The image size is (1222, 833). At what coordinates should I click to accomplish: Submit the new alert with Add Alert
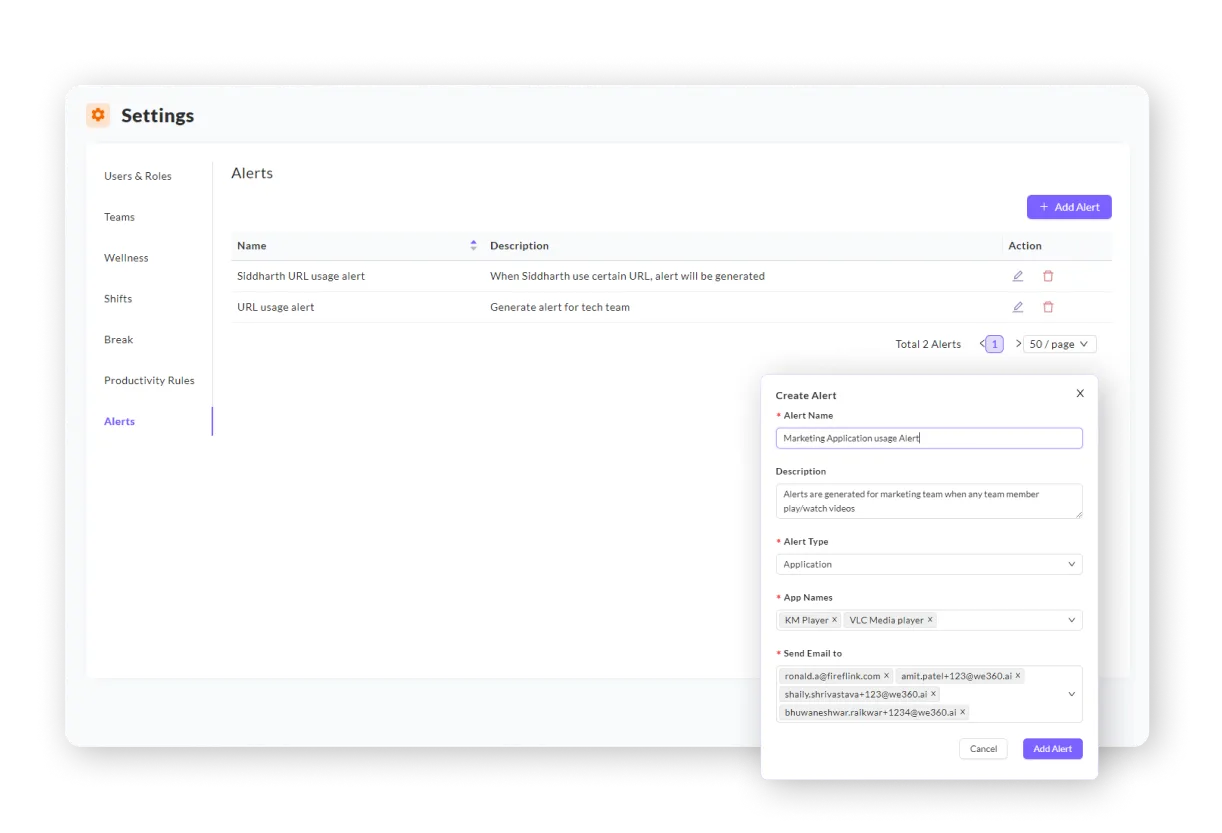(1052, 748)
